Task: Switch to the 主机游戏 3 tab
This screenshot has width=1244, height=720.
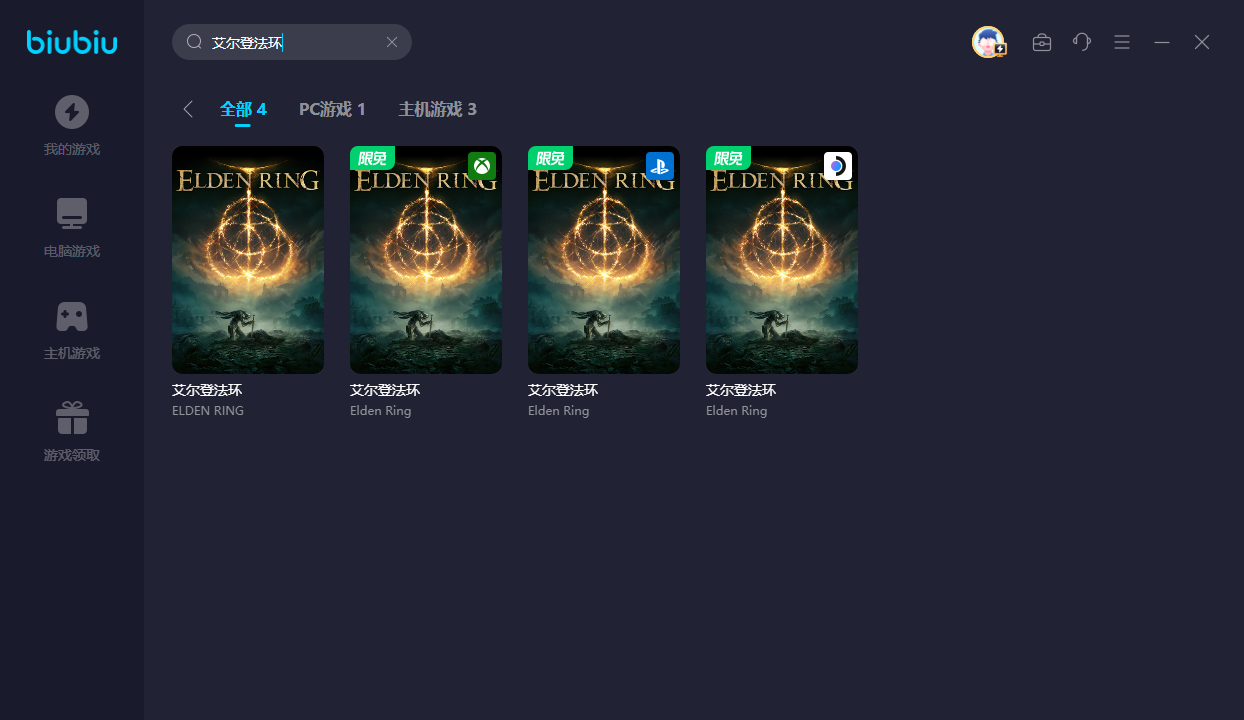Action: [x=437, y=109]
